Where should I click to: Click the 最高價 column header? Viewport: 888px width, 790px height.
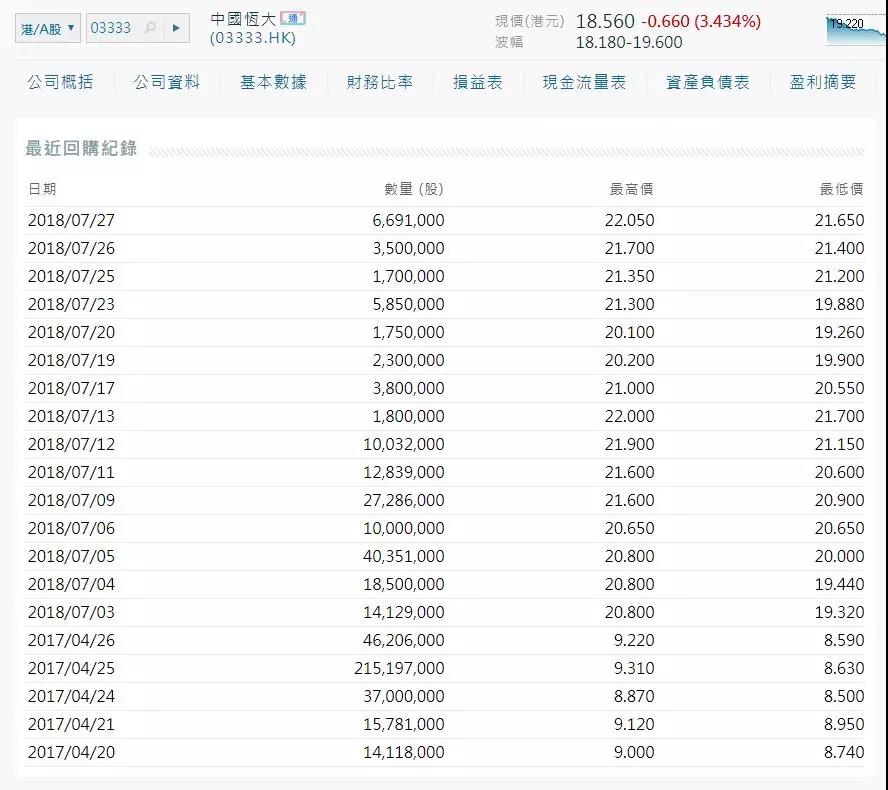click(x=631, y=189)
